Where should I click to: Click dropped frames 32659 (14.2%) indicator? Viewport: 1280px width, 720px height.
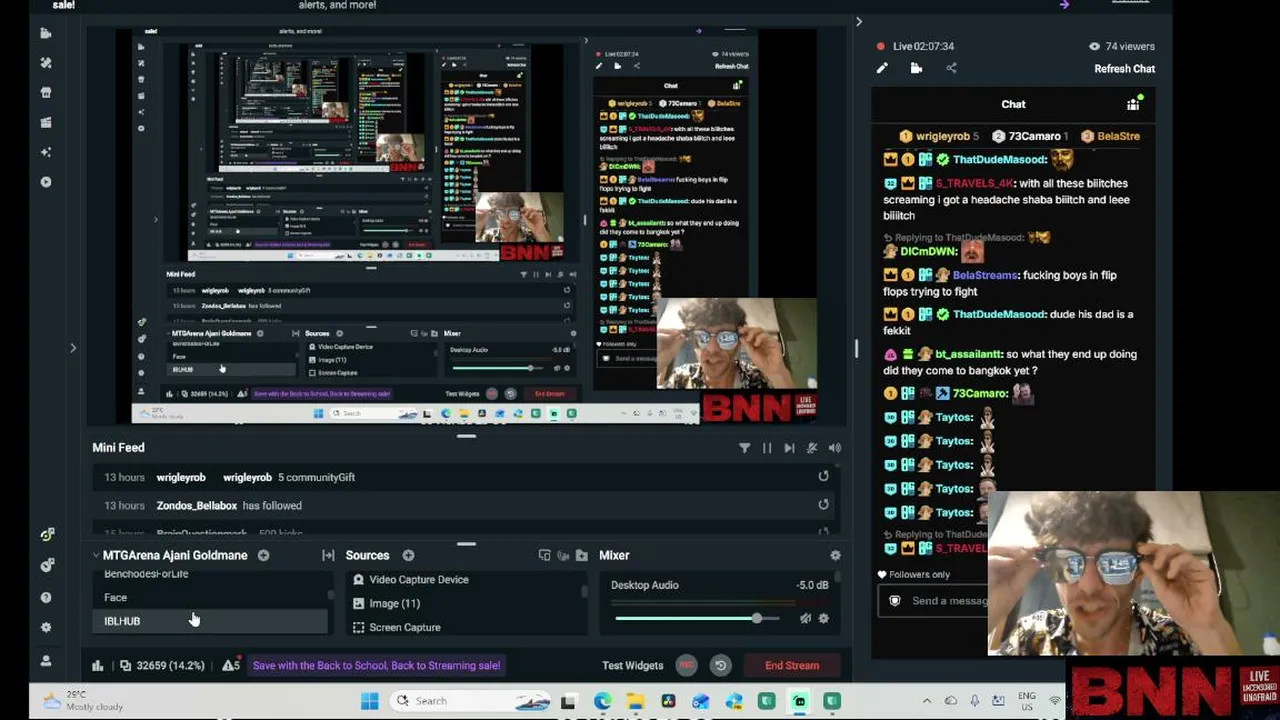162,665
